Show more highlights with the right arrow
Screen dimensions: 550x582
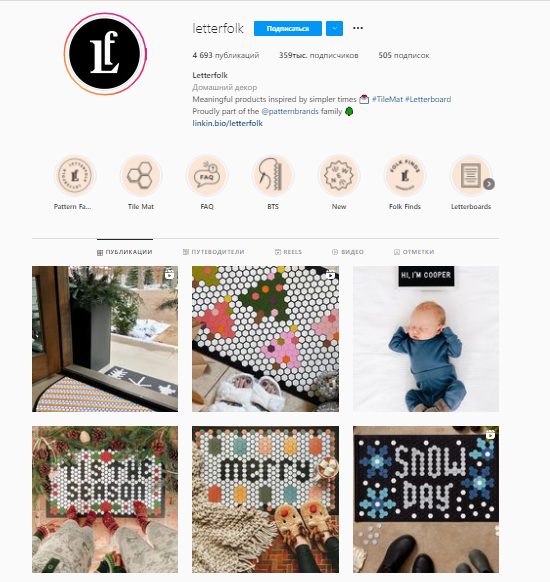click(x=489, y=184)
